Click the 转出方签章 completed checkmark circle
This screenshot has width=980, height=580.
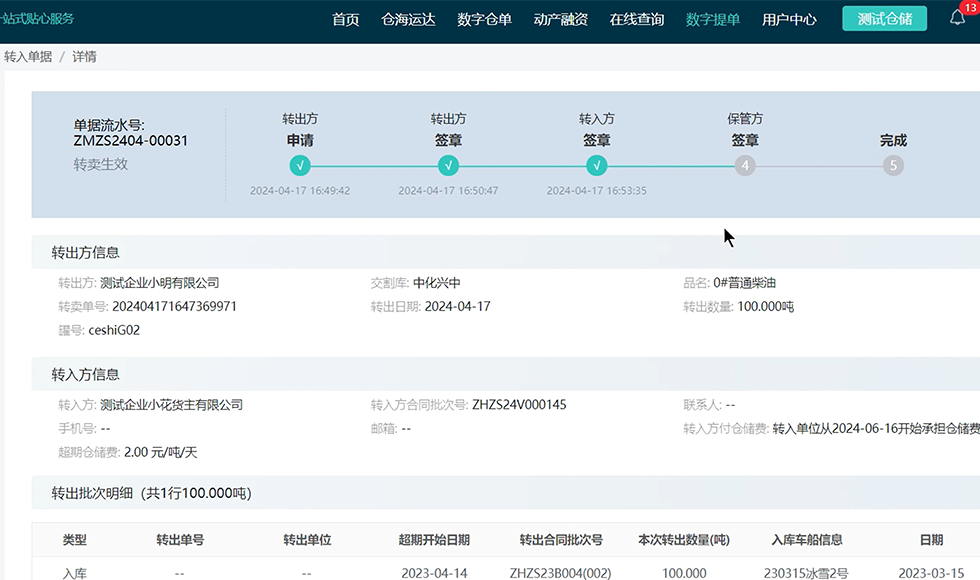coord(449,166)
